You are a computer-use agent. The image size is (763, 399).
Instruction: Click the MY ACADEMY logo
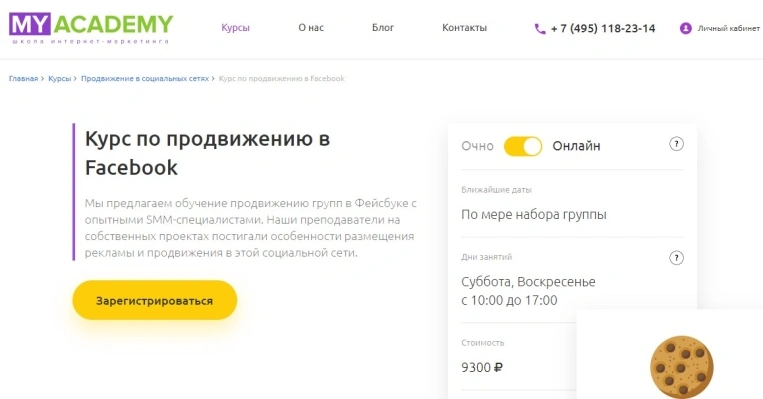click(x=91, y=28)
